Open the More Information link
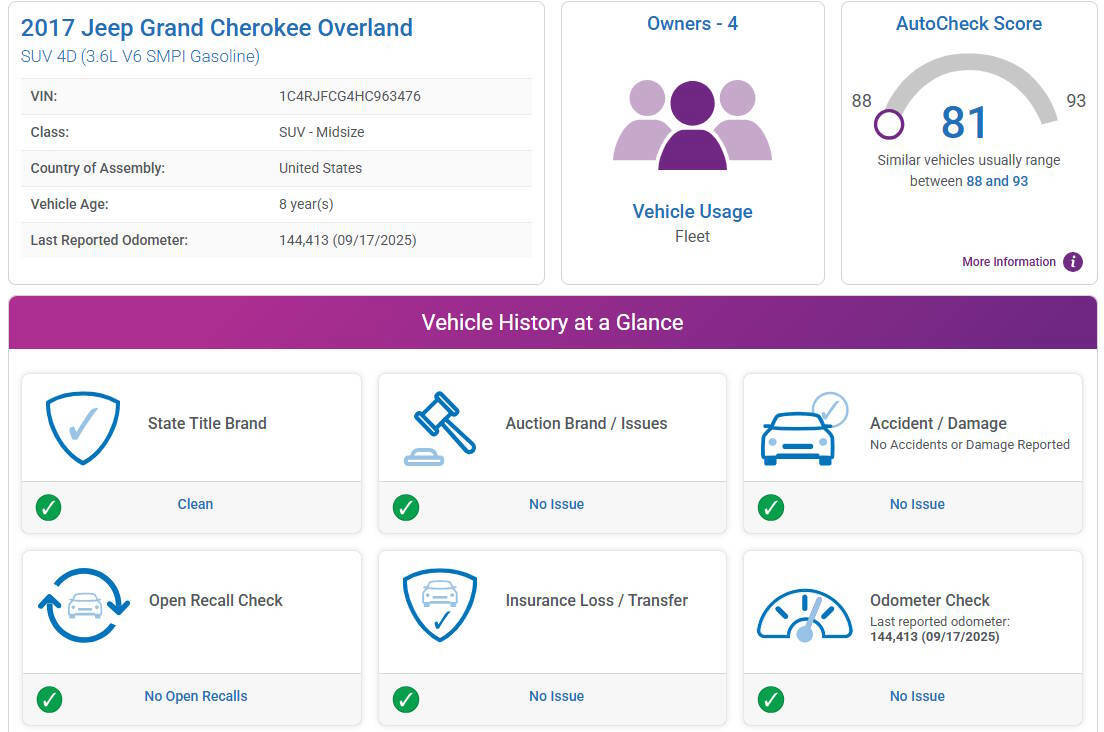Image resolution: width=1104 pixels, height=732 pixels. tap(1008, 262)
